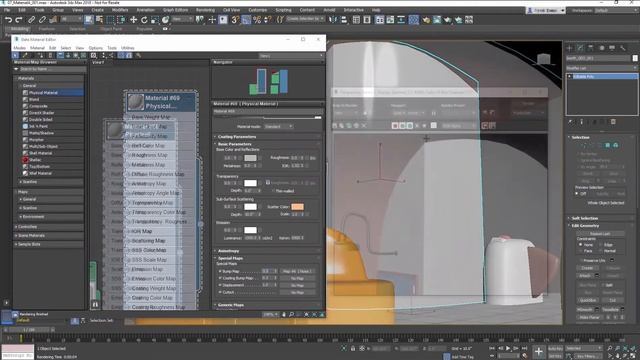Click the Modeling ribbon tab
640x360 pixels.
20,29
